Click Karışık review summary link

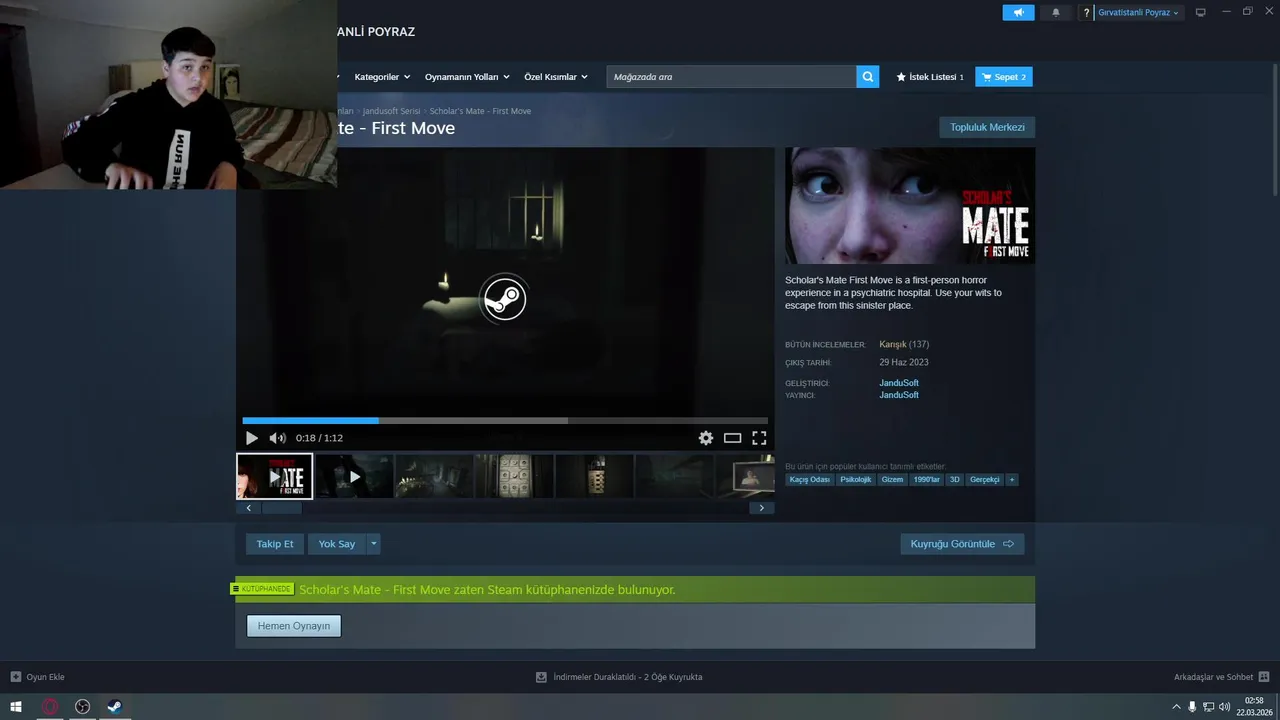click(x=892, y=345)
